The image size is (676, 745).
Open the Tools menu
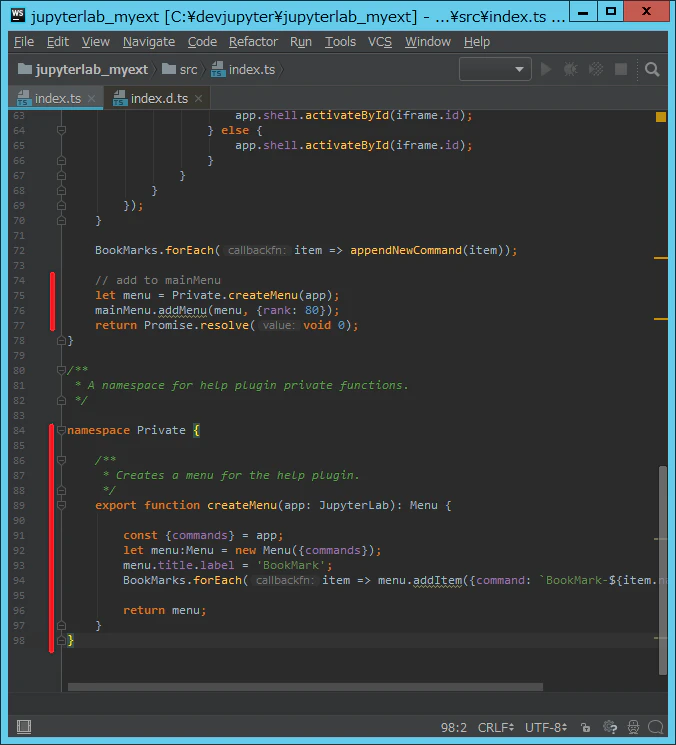[340, 42]
